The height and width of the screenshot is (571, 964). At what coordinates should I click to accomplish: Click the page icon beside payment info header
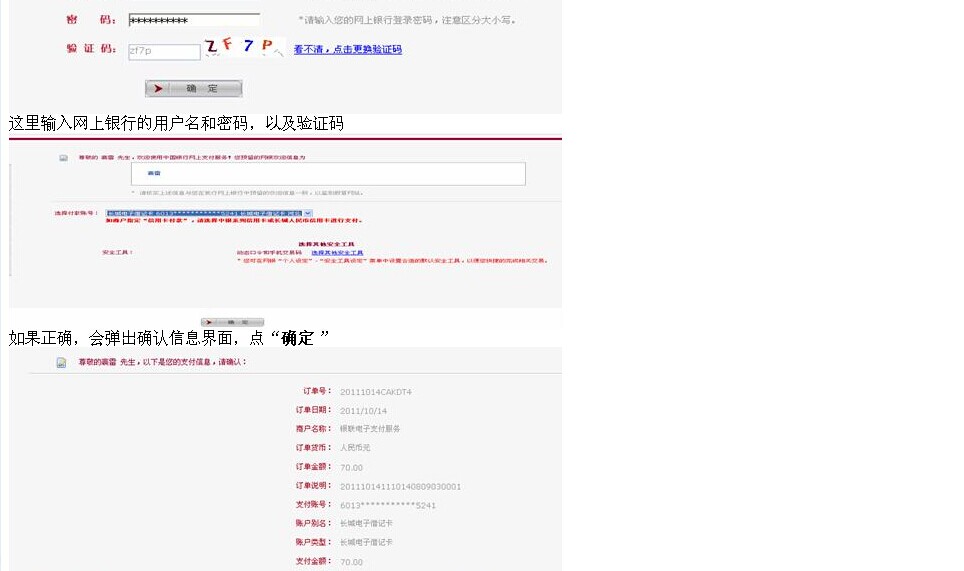click(61, 362)
